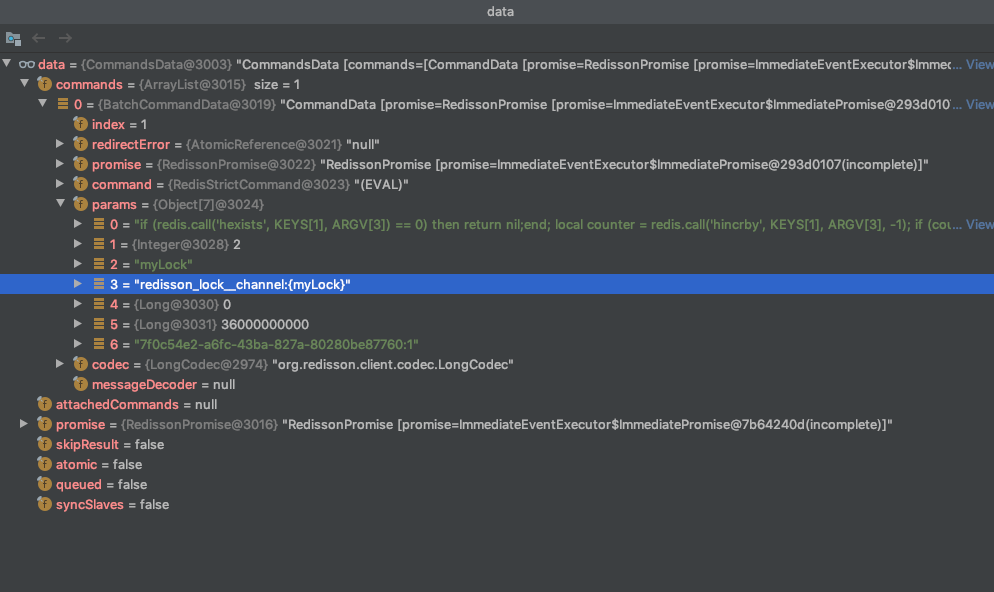Click the array element icon for myLock
This screenshot has width=994, height=592.
pyautogui.click(x=98, y=264)
